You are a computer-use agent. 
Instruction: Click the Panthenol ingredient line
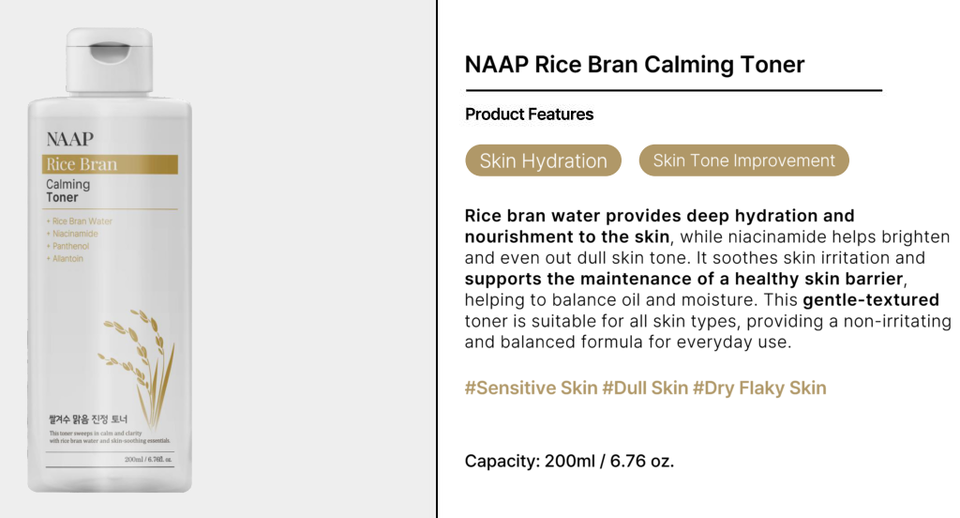tap(69, 246)
